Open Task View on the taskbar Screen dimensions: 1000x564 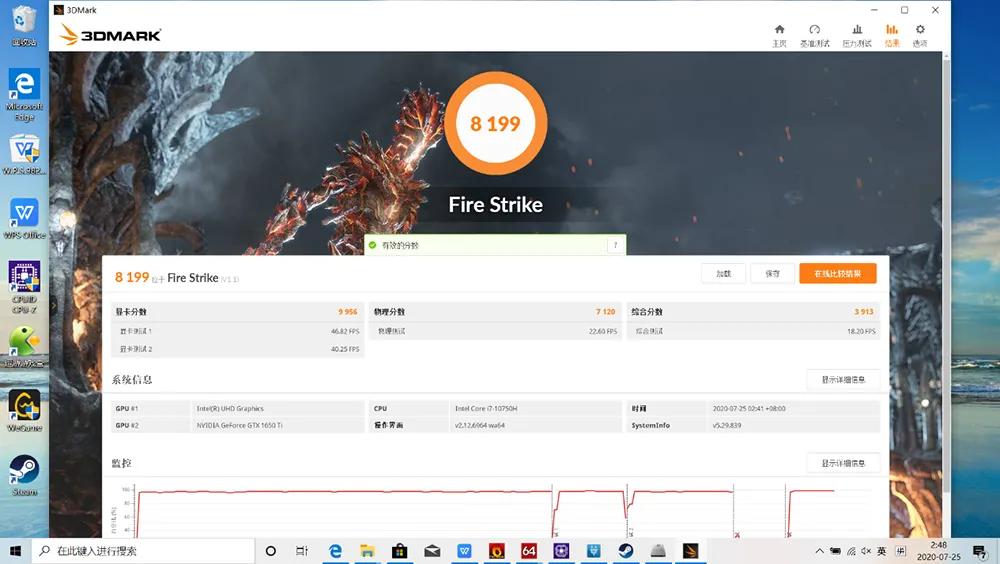click(x=302, y=551)
